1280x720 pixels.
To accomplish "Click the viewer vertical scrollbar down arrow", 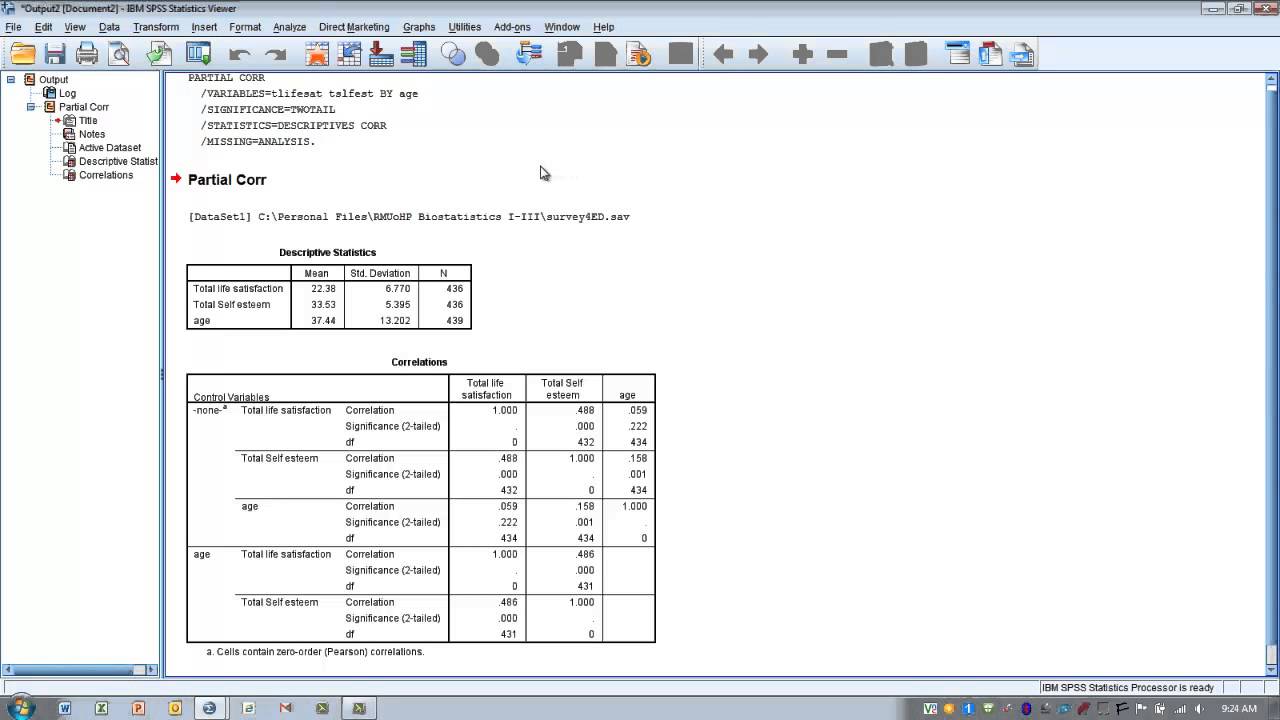I will (x=1272, y=669).
